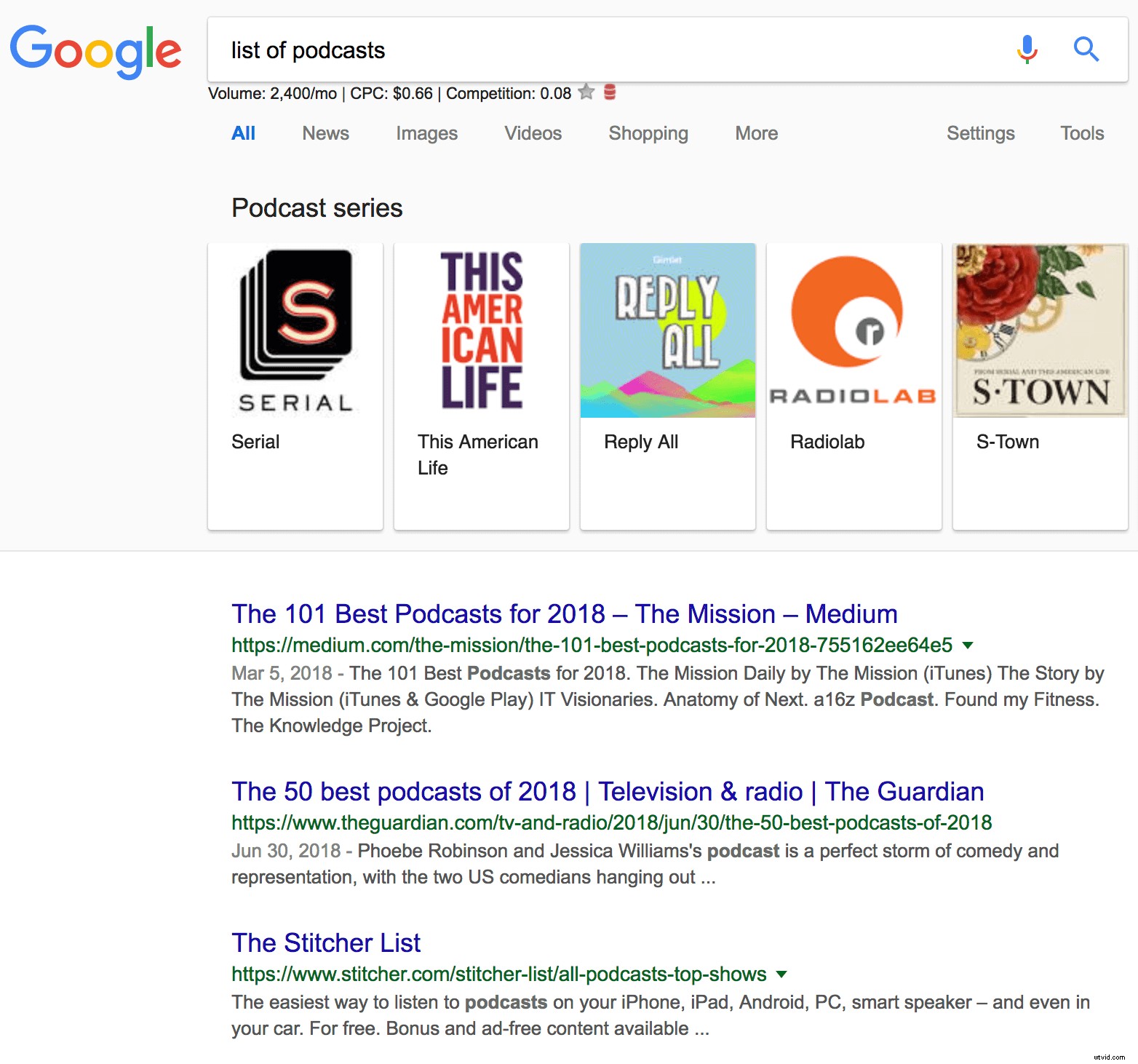Click the voice search microphone icon
The width and height of the screenshot is (1138, 1064).
[x=1027, y=49]
